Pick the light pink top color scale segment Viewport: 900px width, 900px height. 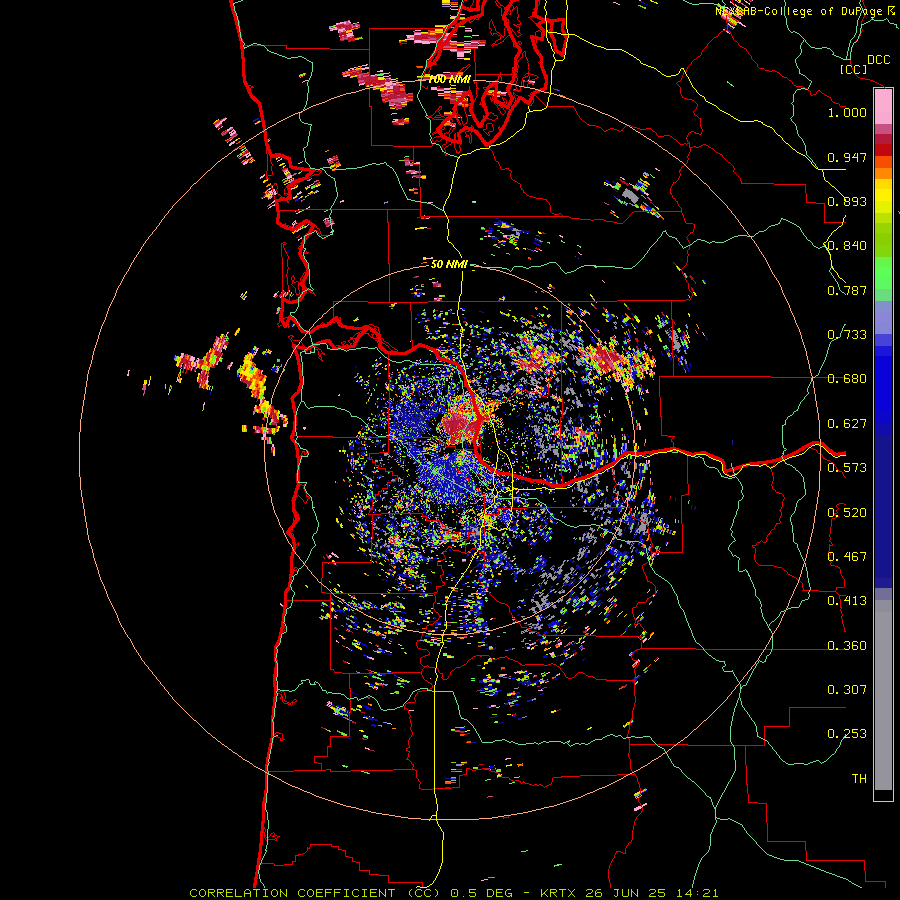(883, 107)
